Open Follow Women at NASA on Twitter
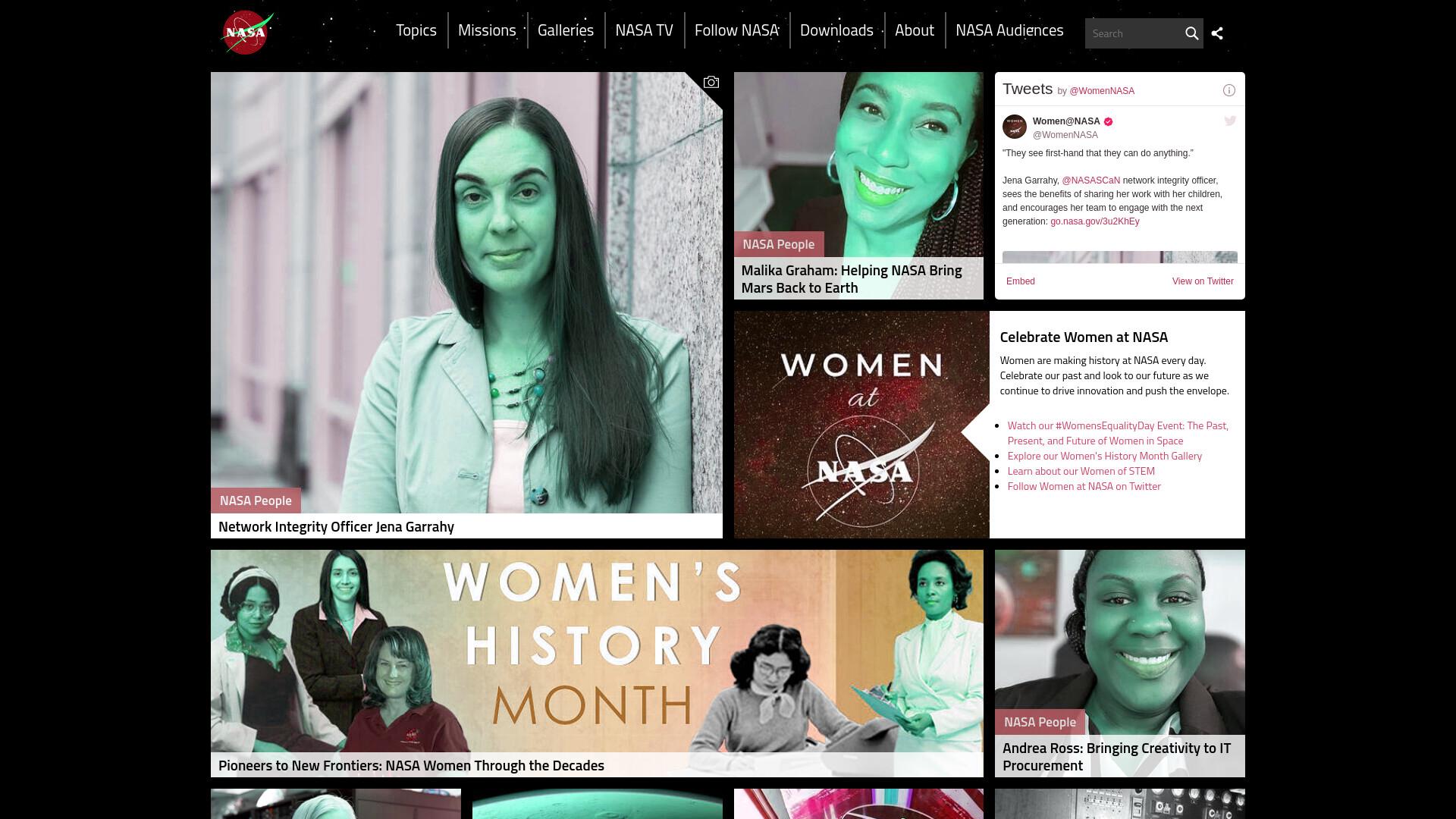This screenshot has height=819, width=1456. pos(1084,486)
